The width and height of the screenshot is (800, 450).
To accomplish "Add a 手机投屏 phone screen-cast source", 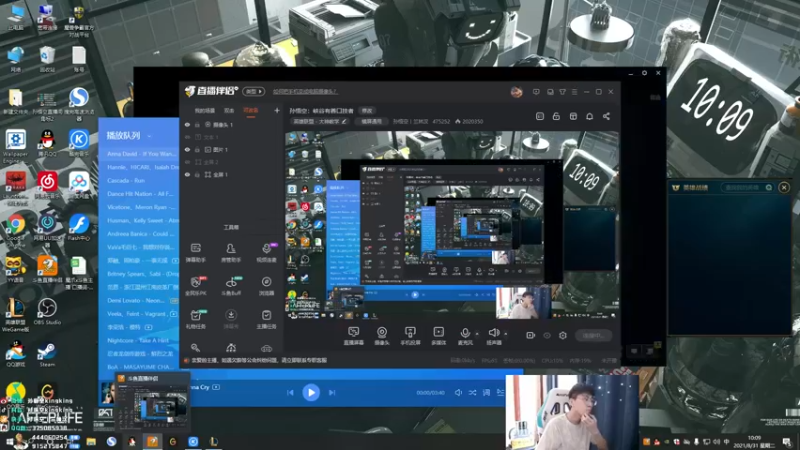I will (x=410, y=336).
